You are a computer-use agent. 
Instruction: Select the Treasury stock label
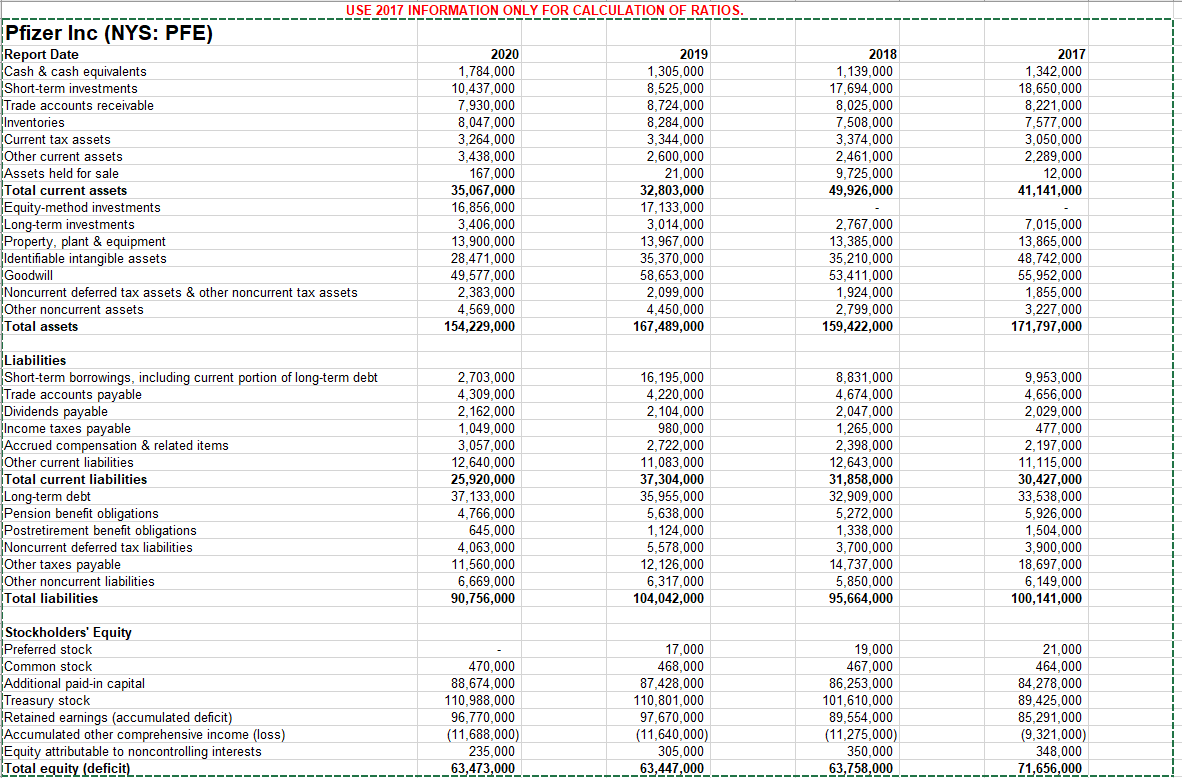click(47, 700)
